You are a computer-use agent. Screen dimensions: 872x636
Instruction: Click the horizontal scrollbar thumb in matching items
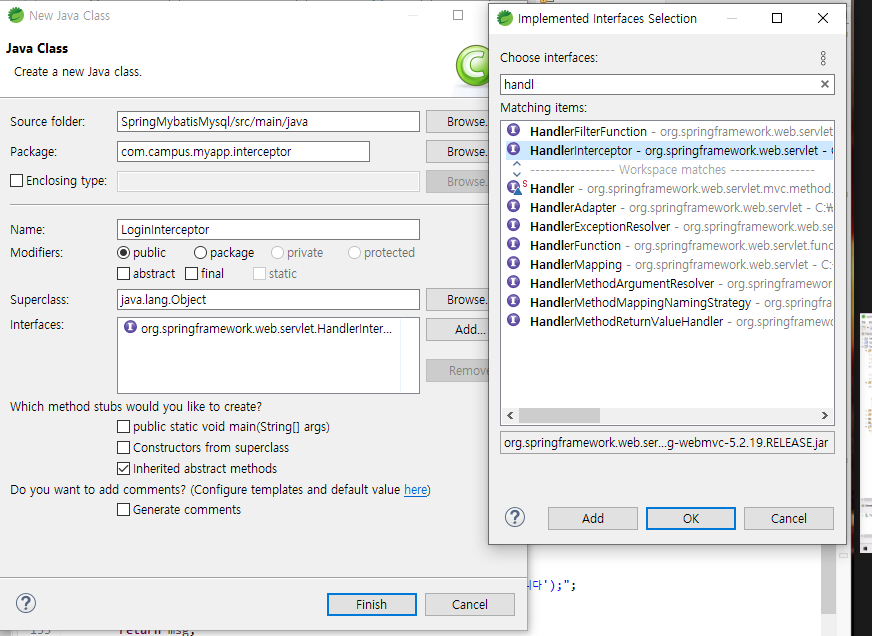point(559,415)
